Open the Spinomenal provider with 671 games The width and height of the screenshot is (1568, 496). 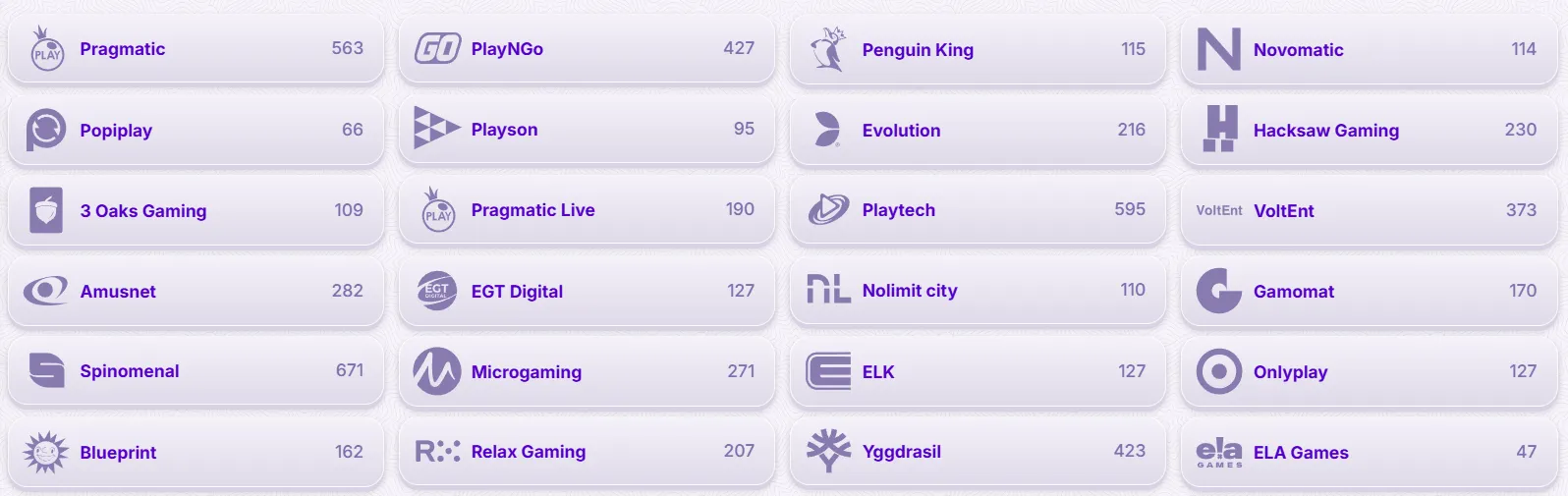coord(195,371)
